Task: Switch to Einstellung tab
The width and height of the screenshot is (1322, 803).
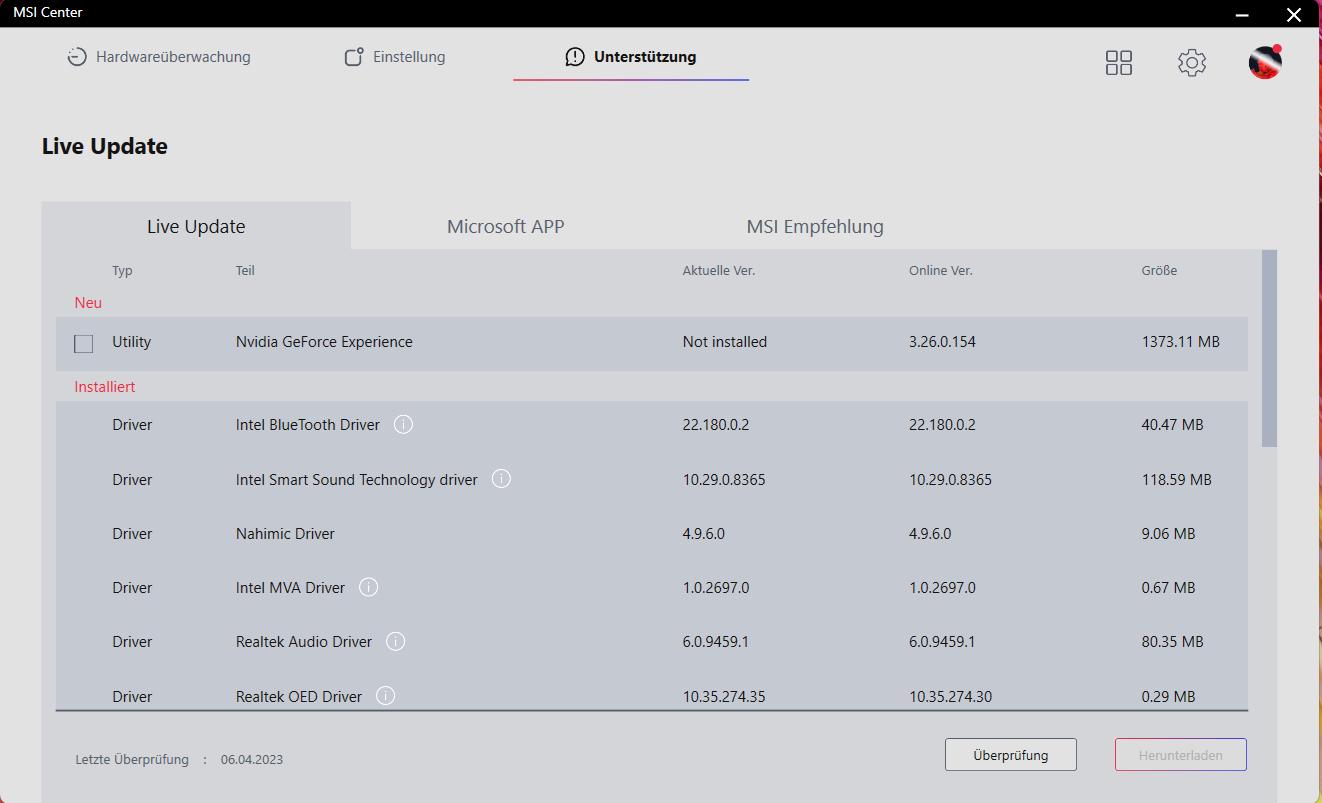Action: click(x=394, y=57)
